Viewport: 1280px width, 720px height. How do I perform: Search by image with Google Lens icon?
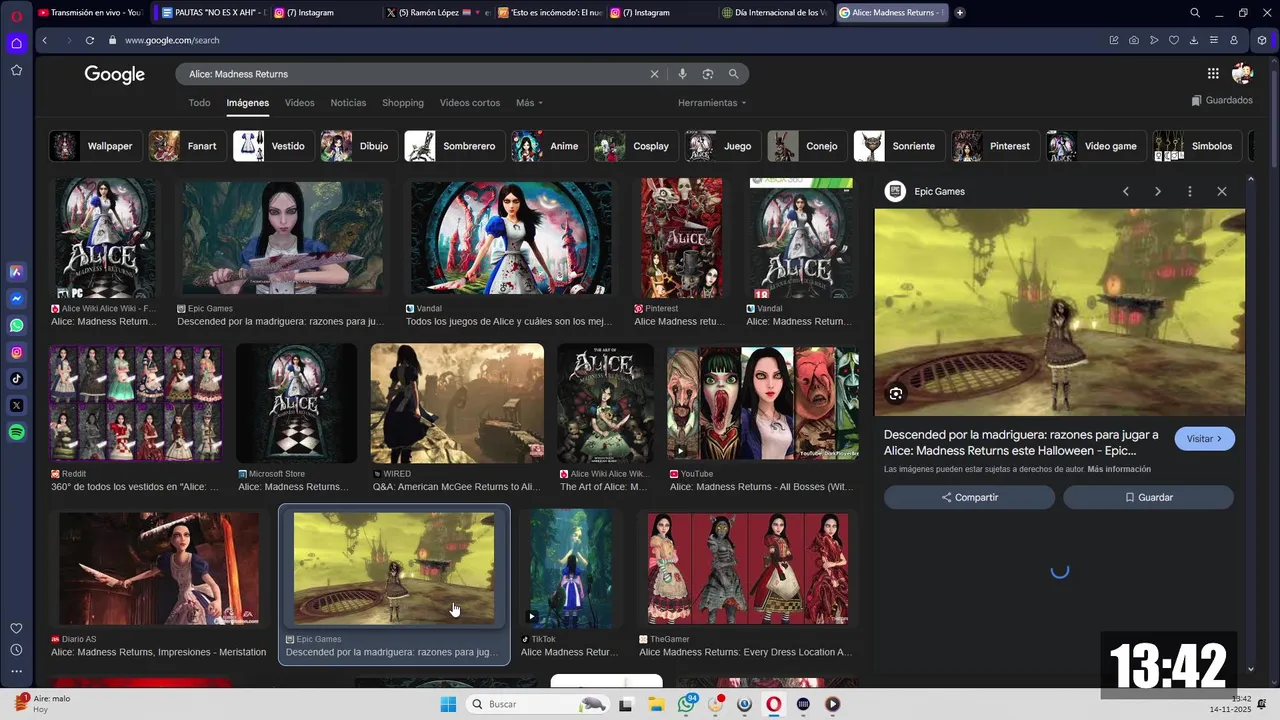tap(708, 74)
